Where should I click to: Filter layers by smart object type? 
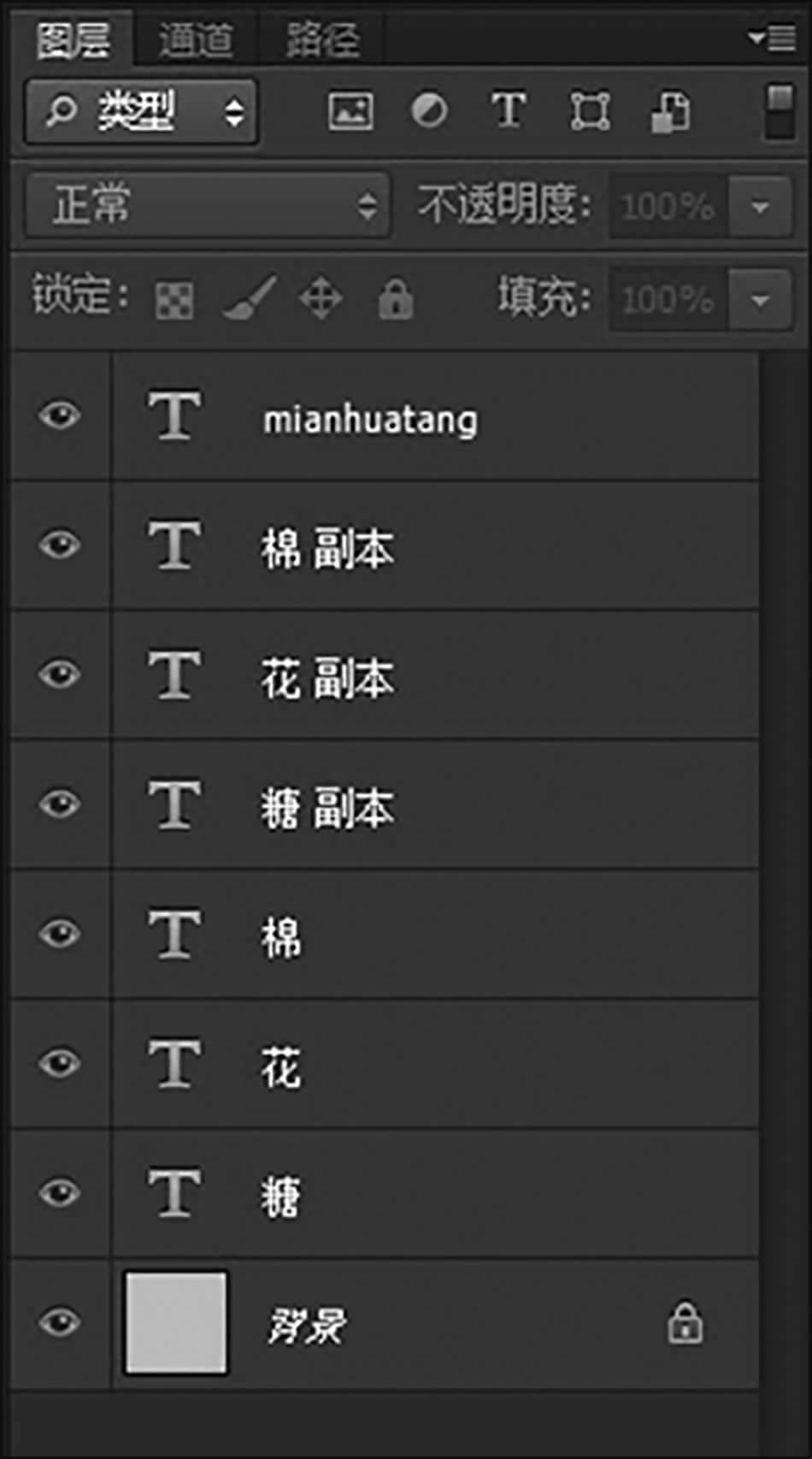(x=671, y=111)
